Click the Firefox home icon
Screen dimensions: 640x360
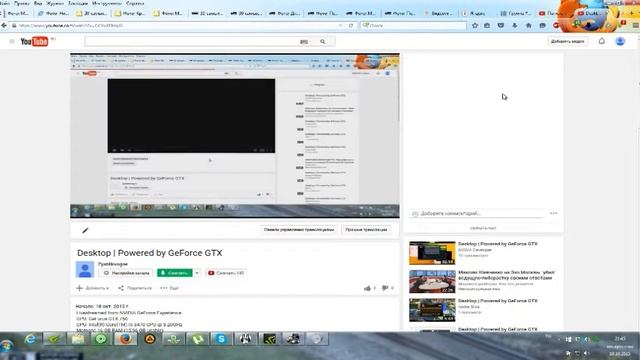529,25
